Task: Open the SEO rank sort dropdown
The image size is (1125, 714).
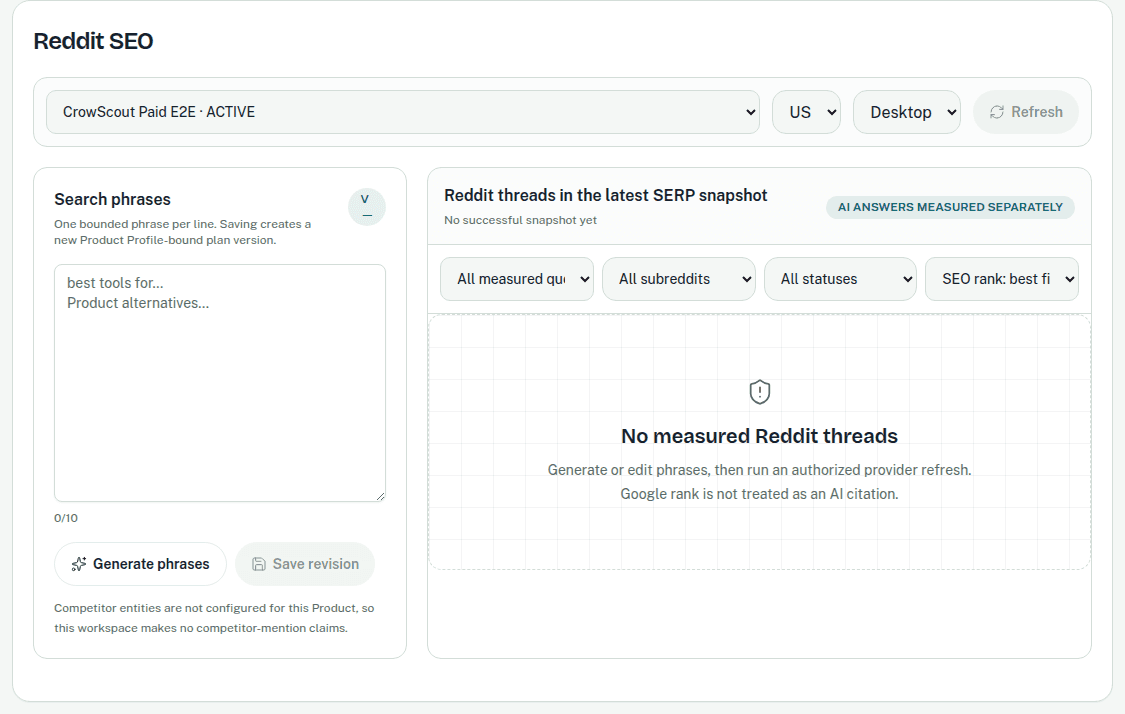Action: click(1002, 279)
